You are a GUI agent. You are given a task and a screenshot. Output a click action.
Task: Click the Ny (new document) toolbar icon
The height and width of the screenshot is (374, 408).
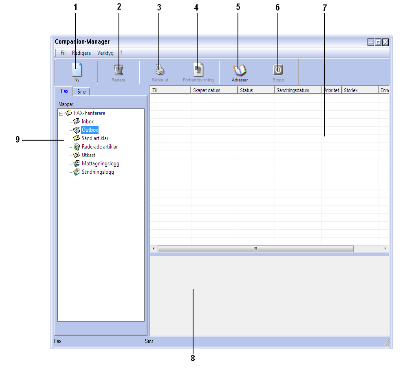(77, 70)
